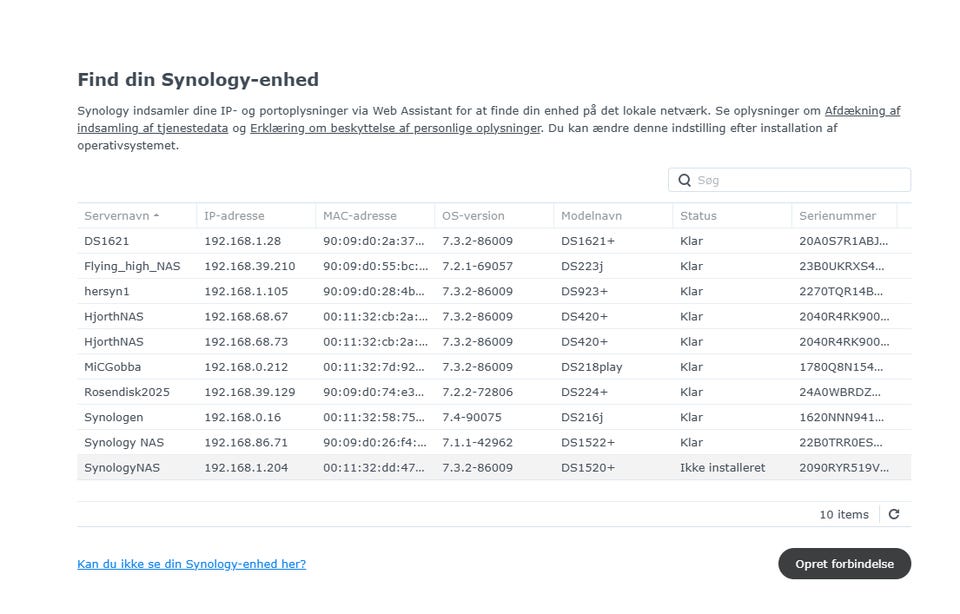Click the magnifying glass search icon
This screenshot has width=960, height=614.
684,180
